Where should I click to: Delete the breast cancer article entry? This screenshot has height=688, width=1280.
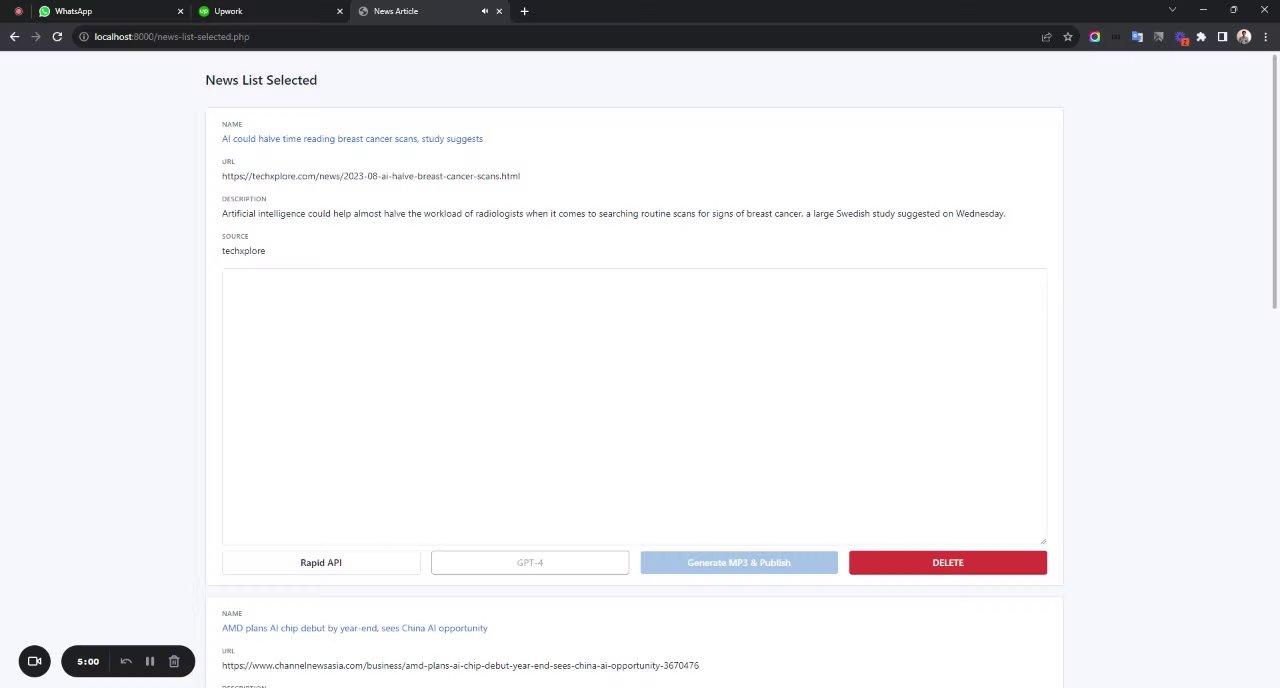tap(948, 563)
